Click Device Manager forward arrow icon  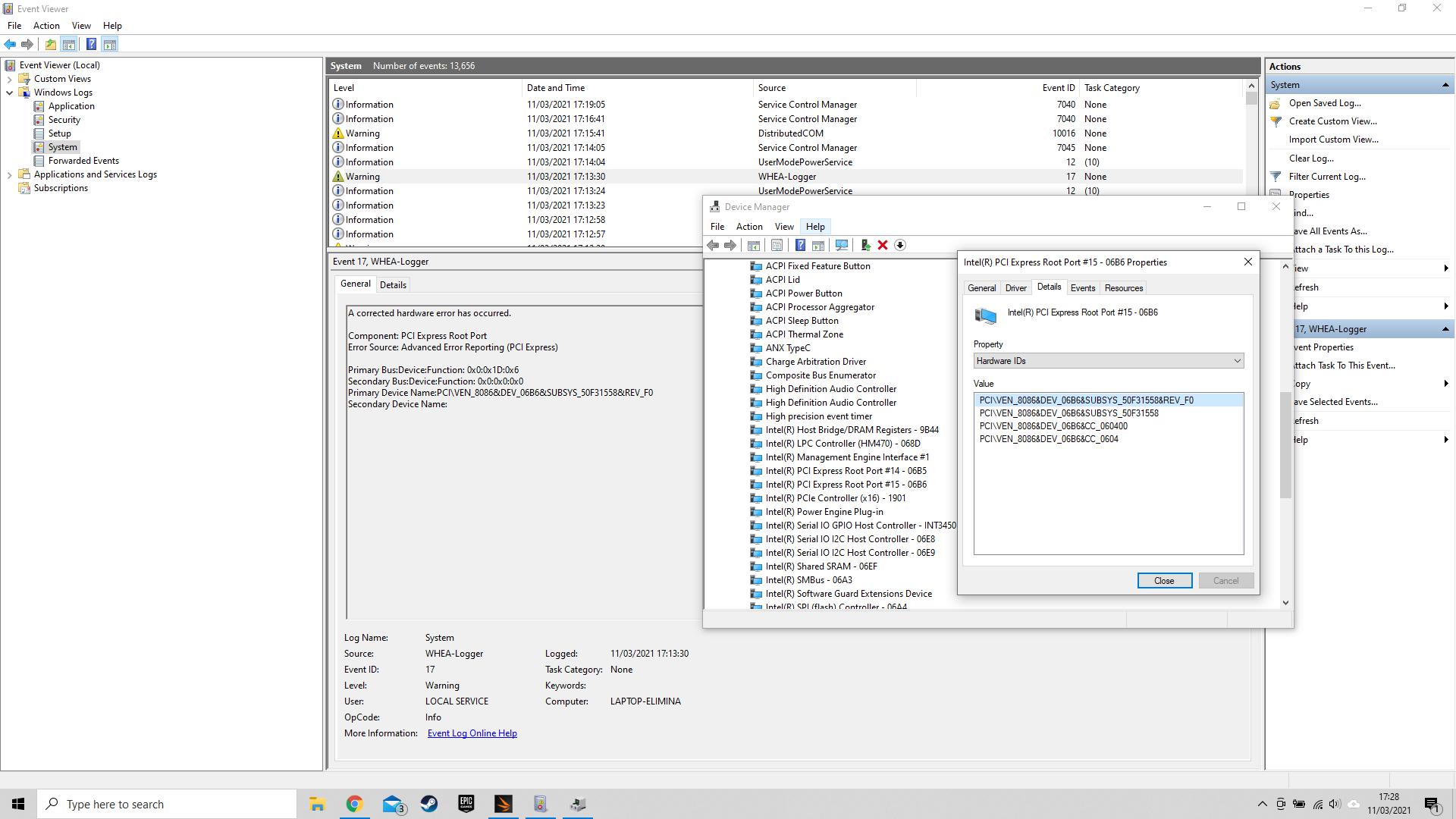tap(730, 246)
